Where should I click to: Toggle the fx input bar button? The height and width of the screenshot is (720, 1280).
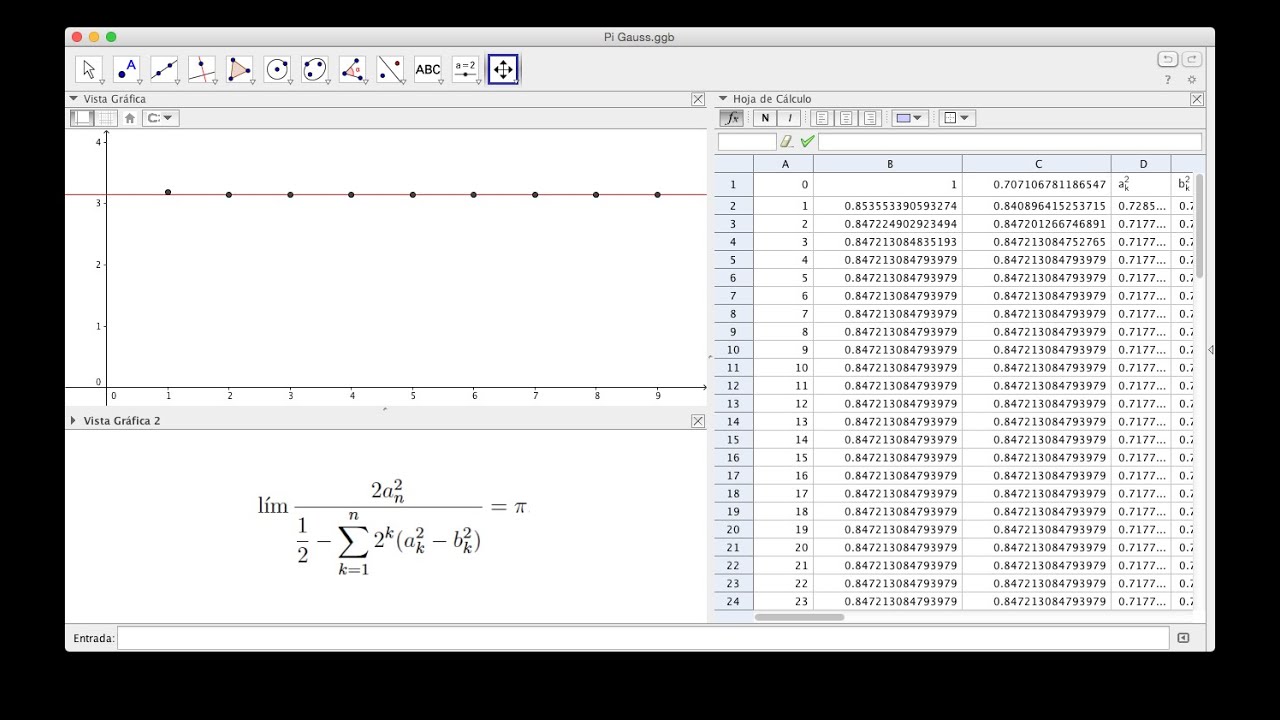[731, 118]
